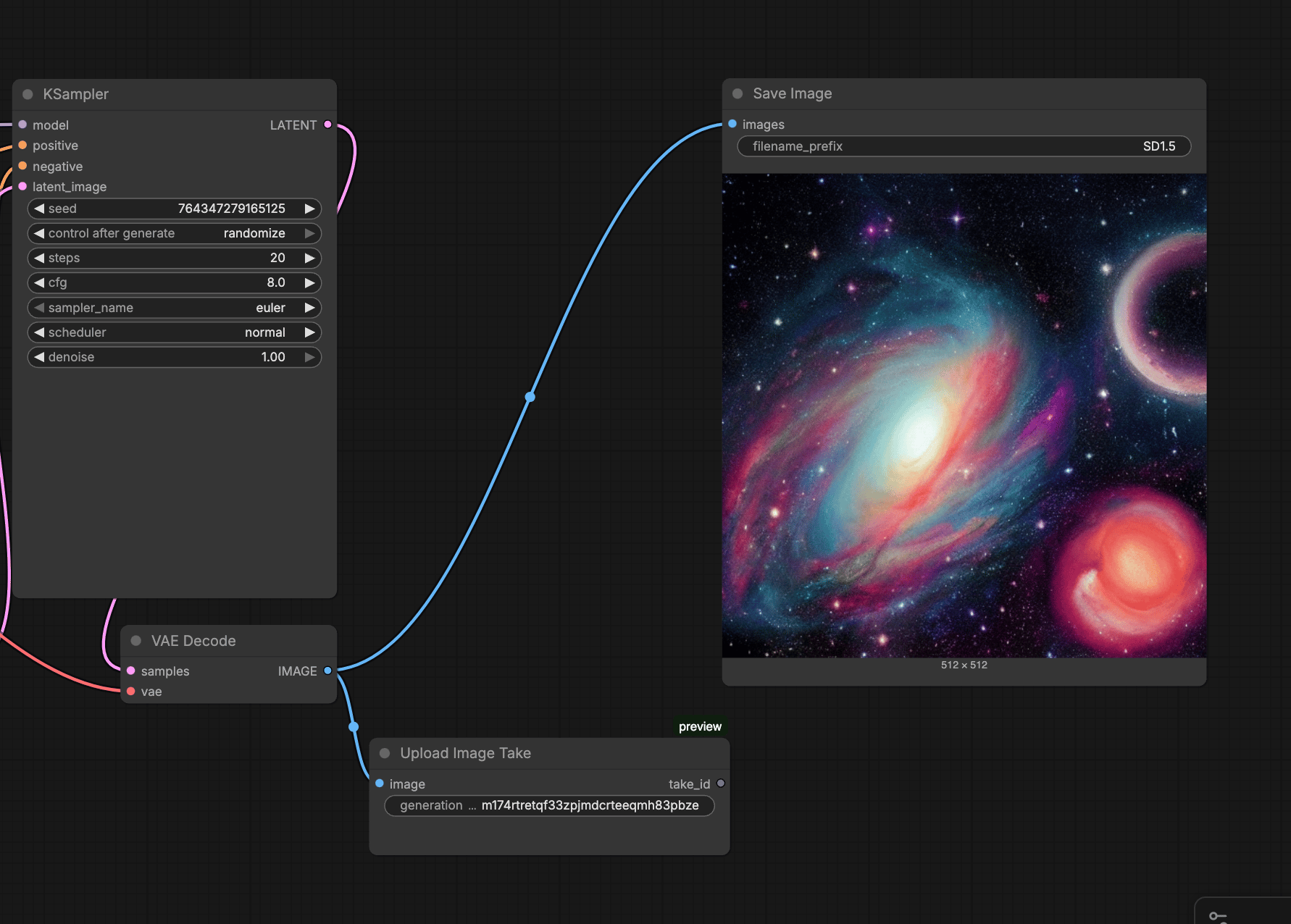Select previous sampler_name with left arrow
1291x924 pixels.
39,308
